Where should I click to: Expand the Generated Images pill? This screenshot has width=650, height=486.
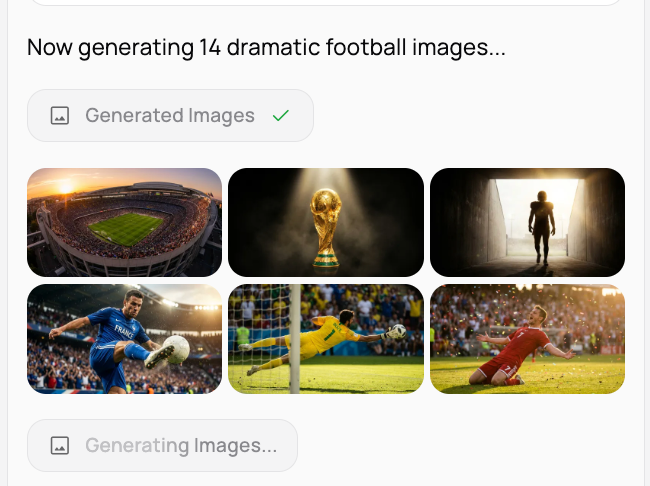click(170, 115)
